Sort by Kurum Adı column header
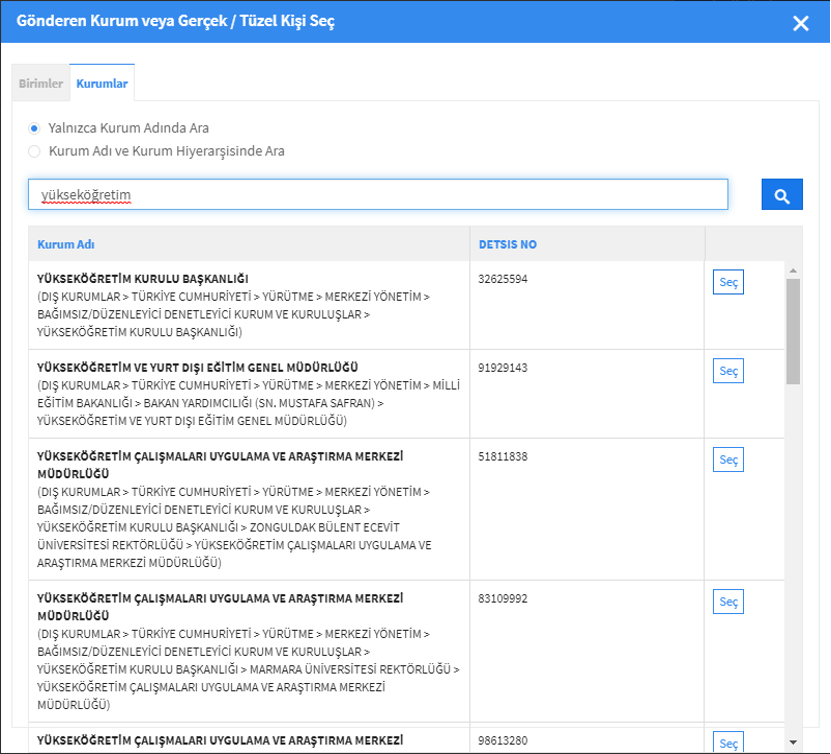The image size is (831, 754). pyautogui.click(x=66, y=244)
